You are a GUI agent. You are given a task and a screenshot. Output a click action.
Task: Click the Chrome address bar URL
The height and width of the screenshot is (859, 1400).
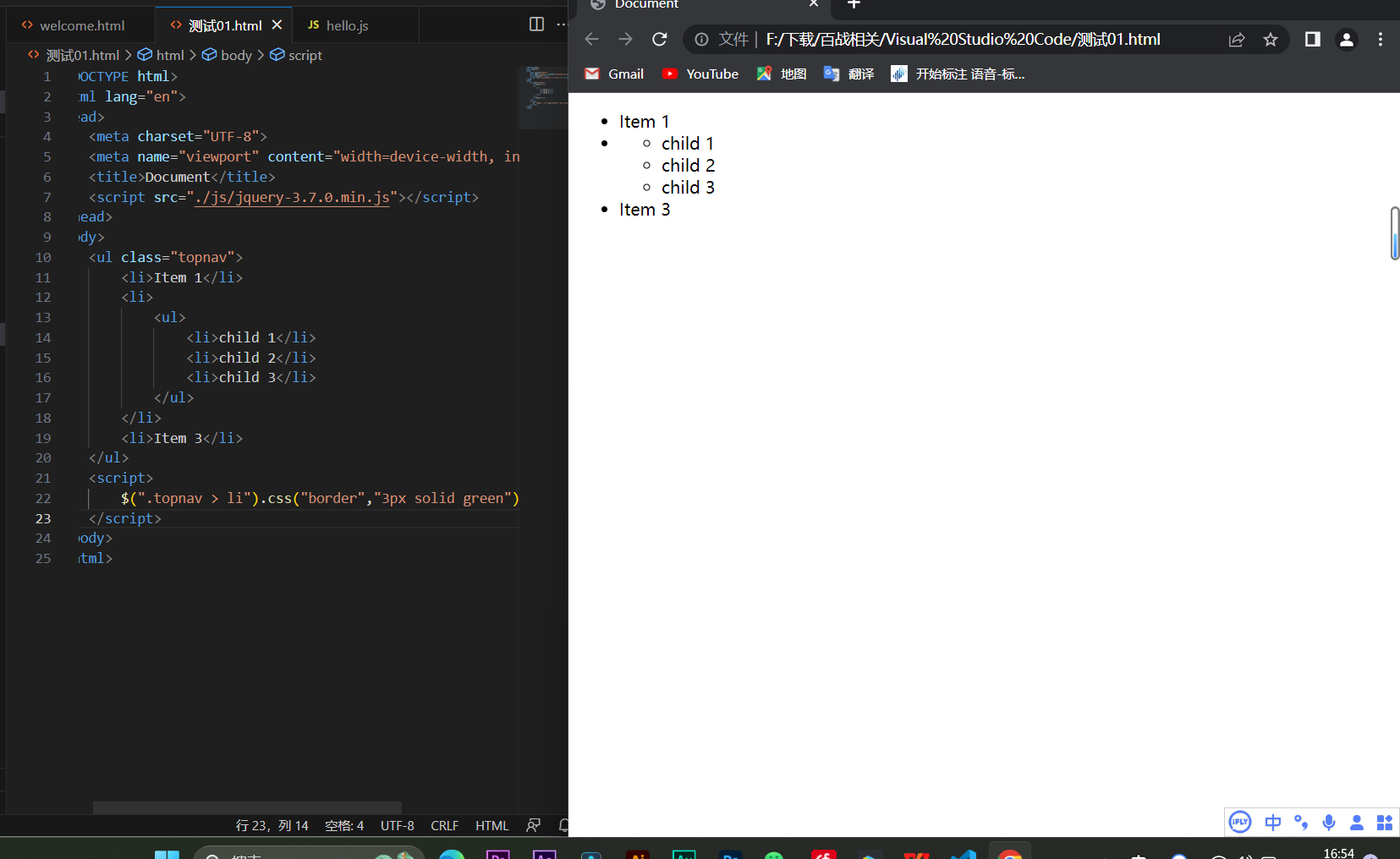click(963, 40)
